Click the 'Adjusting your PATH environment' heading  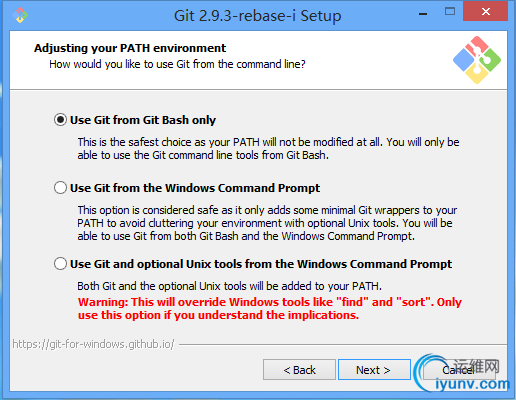pos(130,48)
